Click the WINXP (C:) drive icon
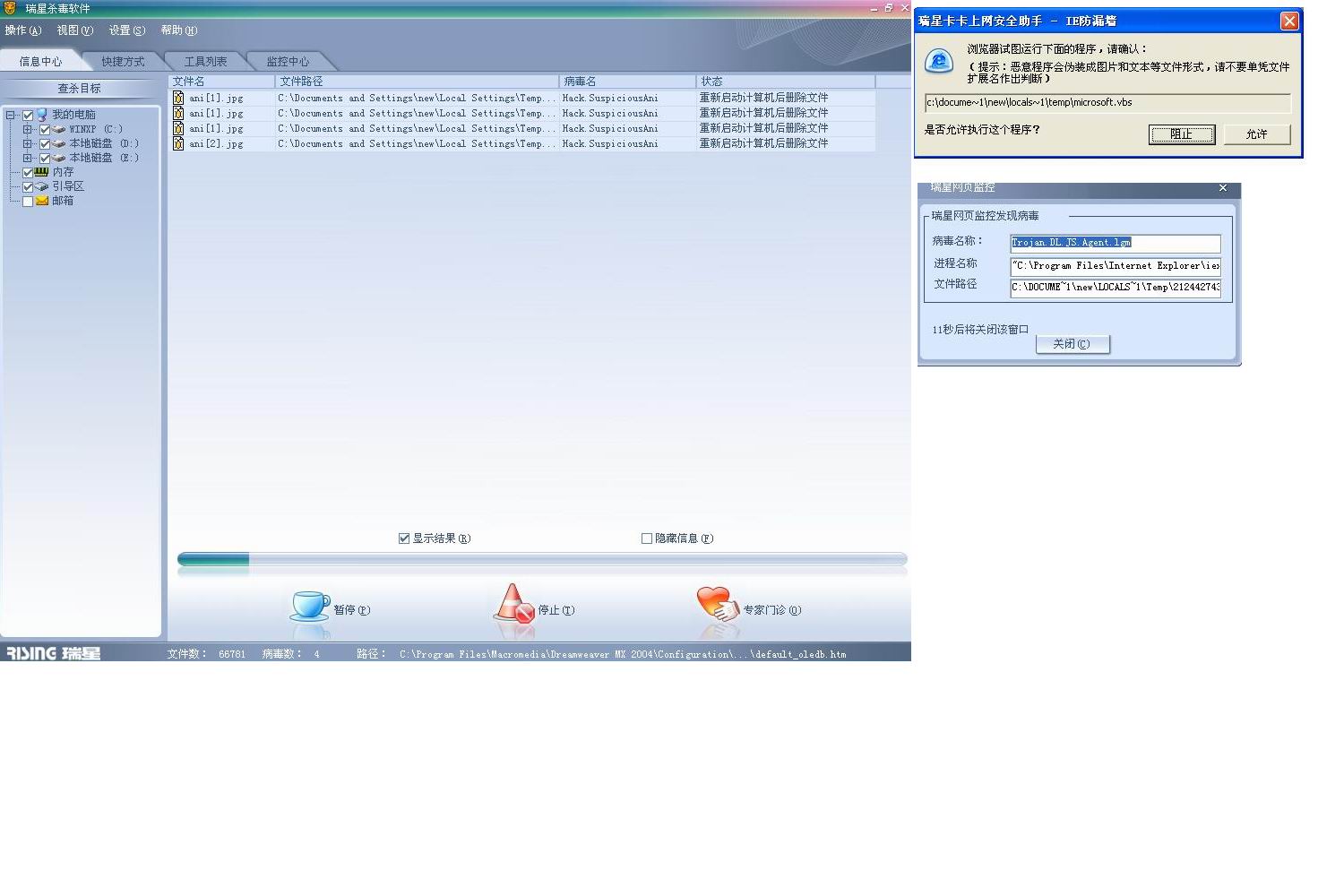1344x896 pixels. (x=59, y=129)
